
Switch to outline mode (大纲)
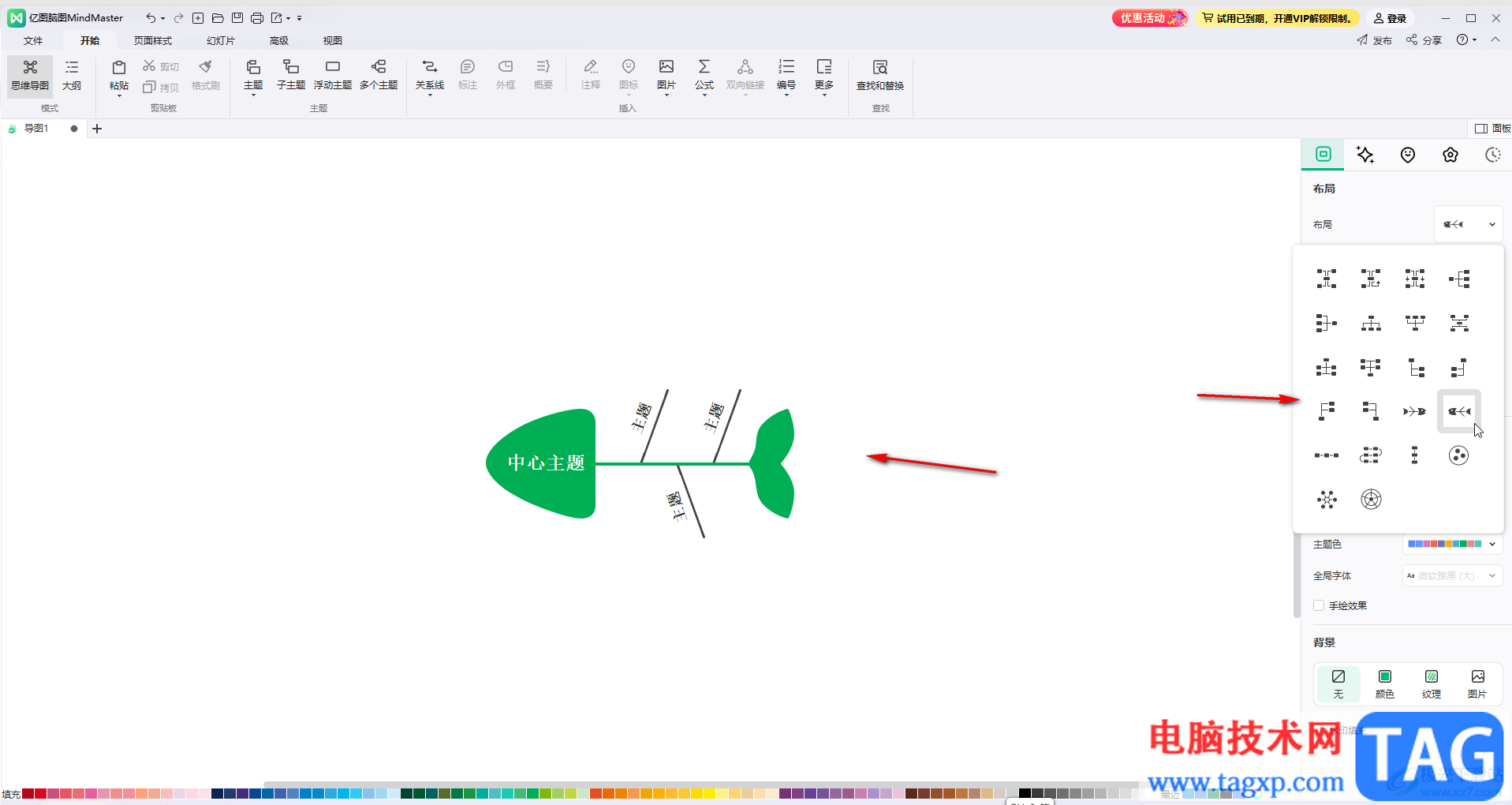tap(72, 76)
